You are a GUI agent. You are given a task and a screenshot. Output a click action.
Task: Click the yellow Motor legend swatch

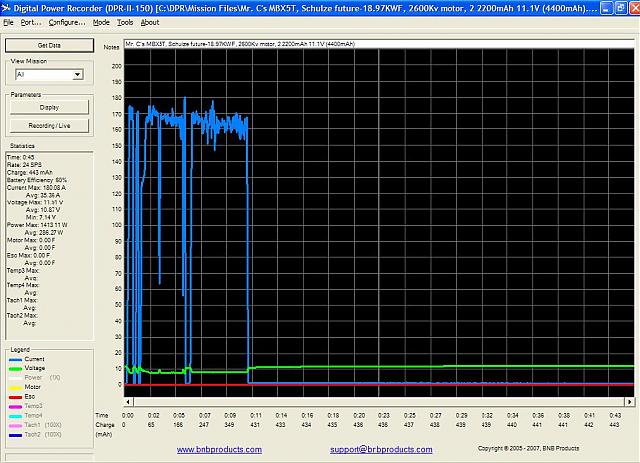13,385
